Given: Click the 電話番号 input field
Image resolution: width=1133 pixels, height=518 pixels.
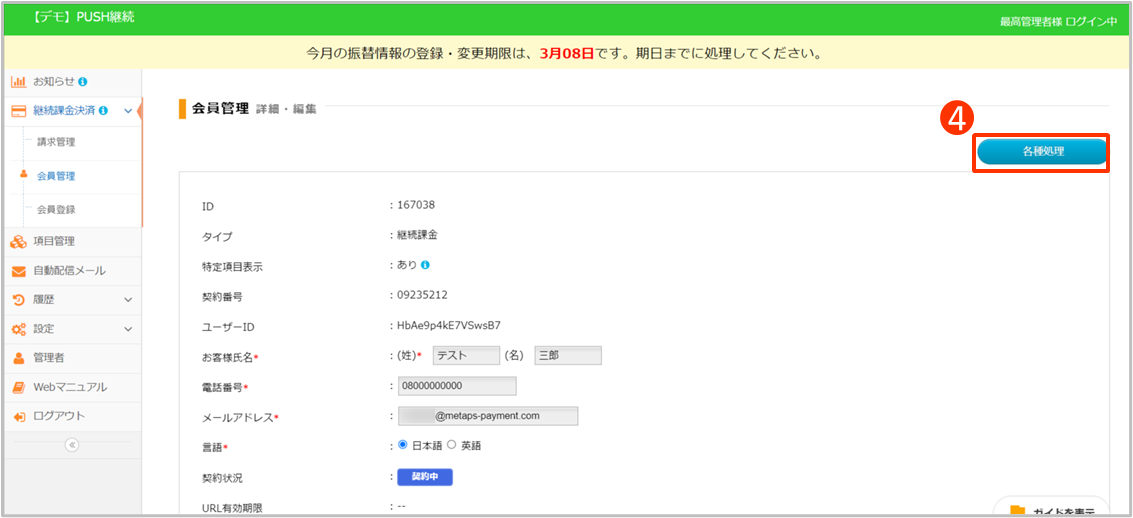Looking at the screenshot, I should [457, 386].
